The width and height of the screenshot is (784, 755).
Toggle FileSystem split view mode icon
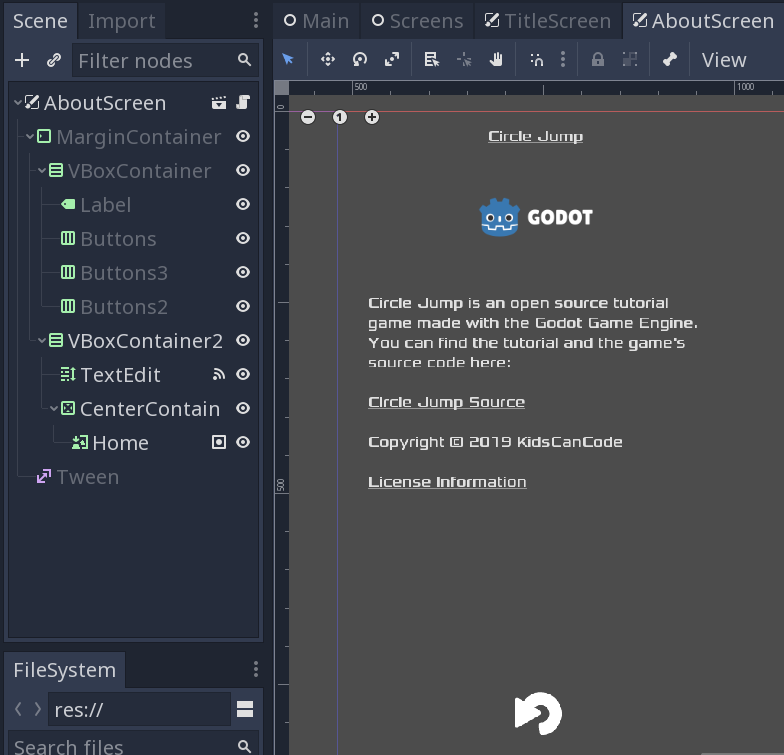click(x=245, y=709)
